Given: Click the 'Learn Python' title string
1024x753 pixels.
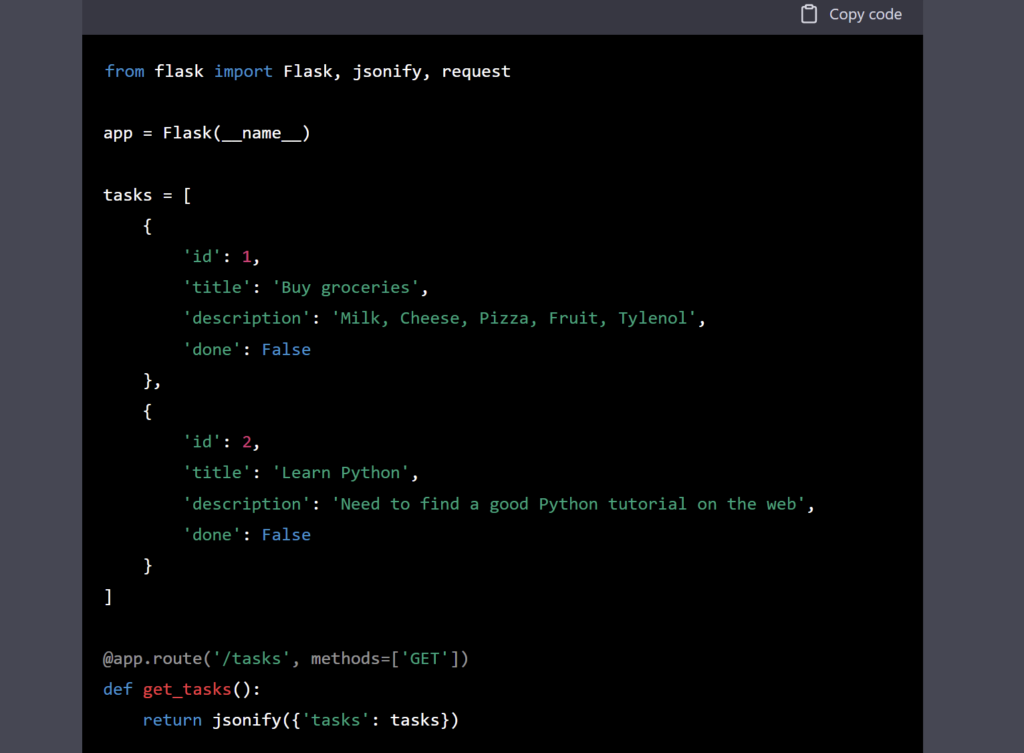Looking at the screenshot, I should coord(340,473).
